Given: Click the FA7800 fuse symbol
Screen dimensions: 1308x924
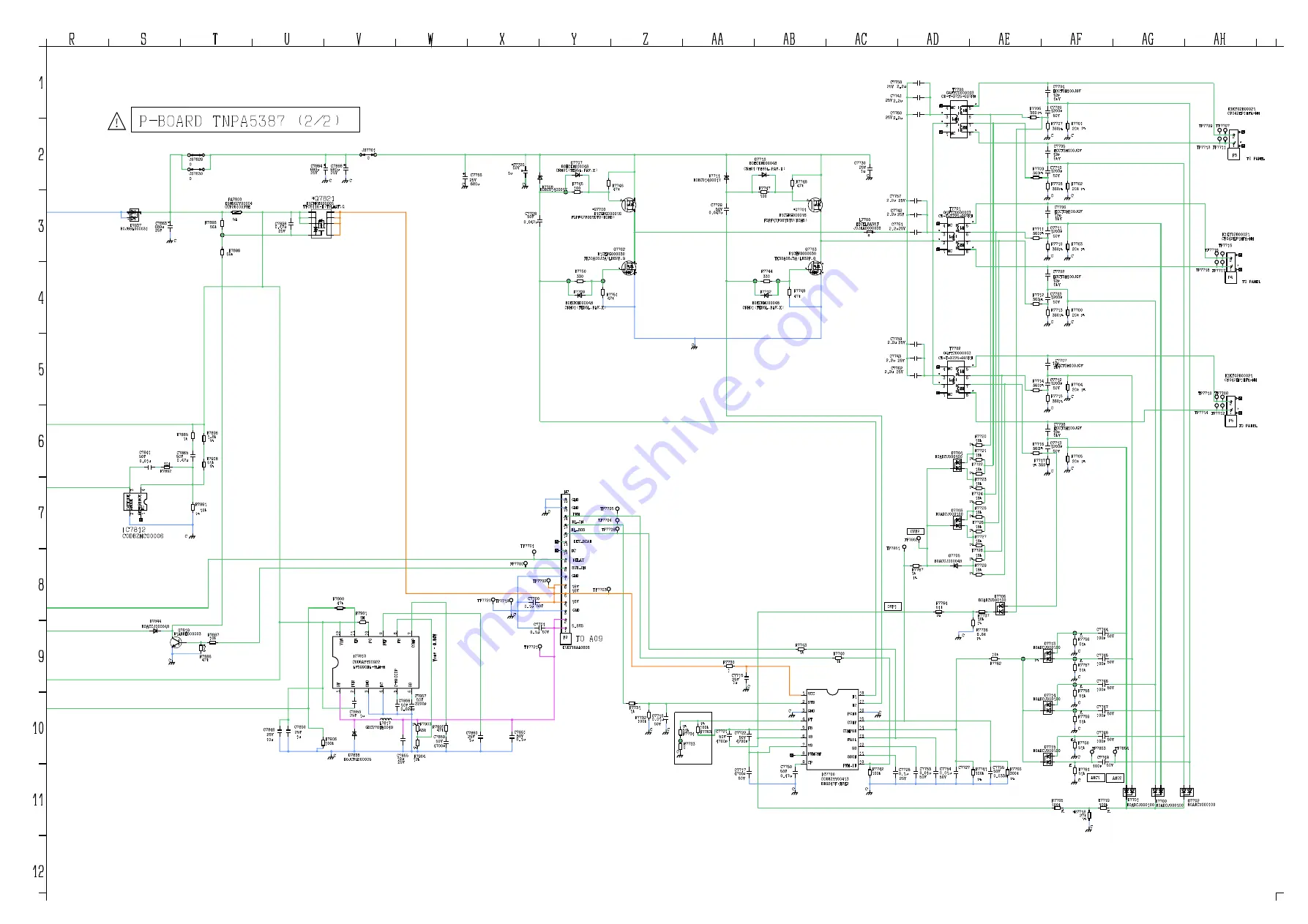Looking at the screenshot, I should point(236,213).
